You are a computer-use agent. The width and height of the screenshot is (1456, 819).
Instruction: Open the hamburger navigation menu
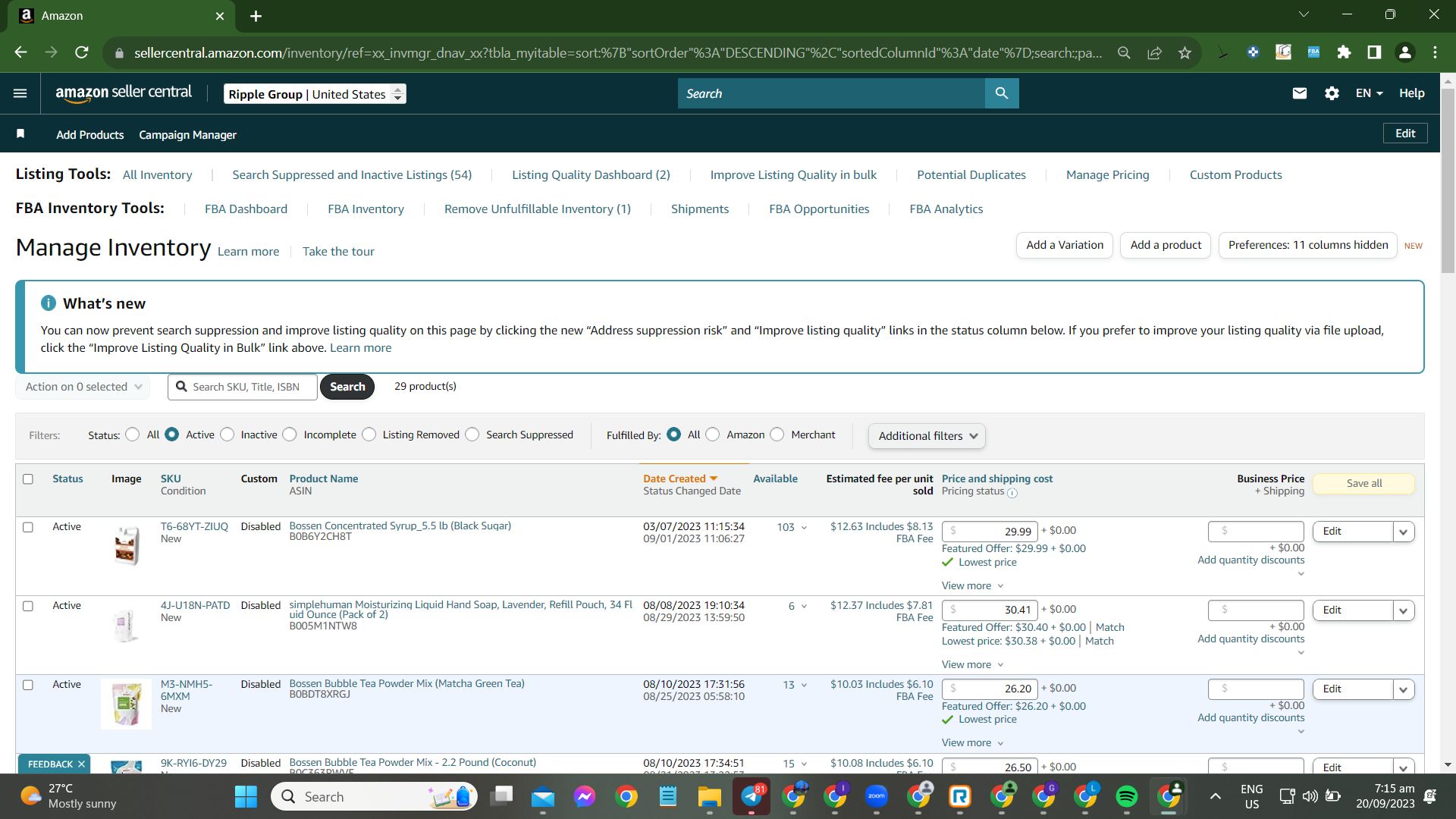(x=20, y=93)
